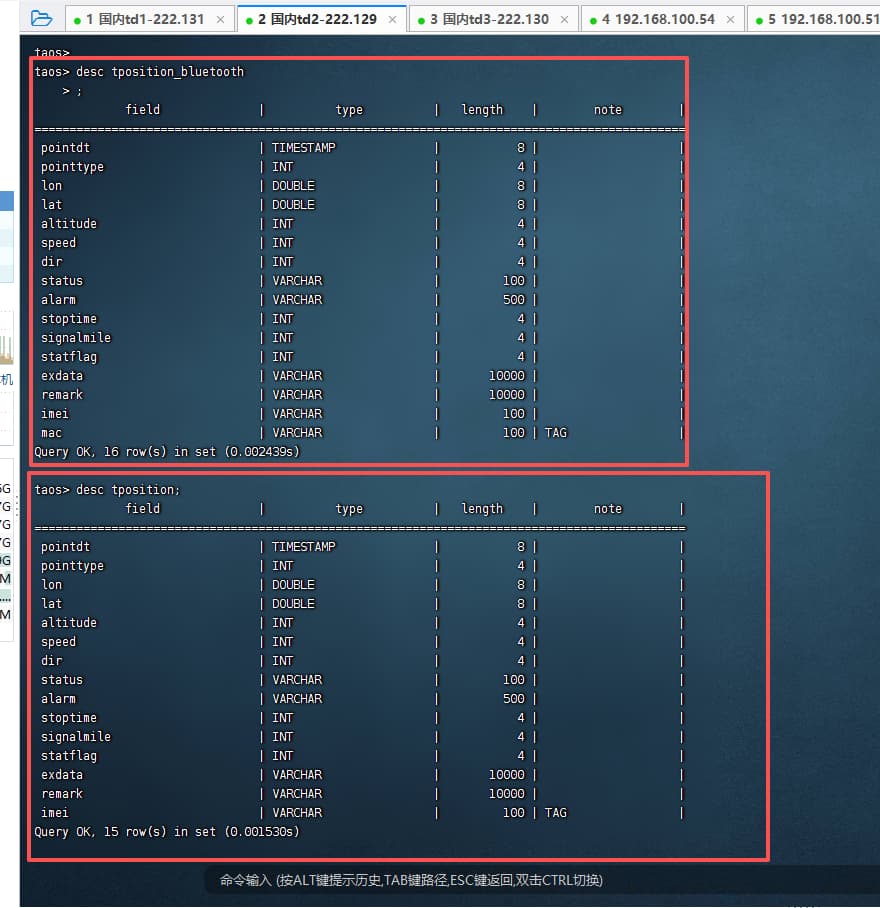880x908 pixels.
Task: Open the 3 国内td3-222.130 tab
Action: (489, 19)
